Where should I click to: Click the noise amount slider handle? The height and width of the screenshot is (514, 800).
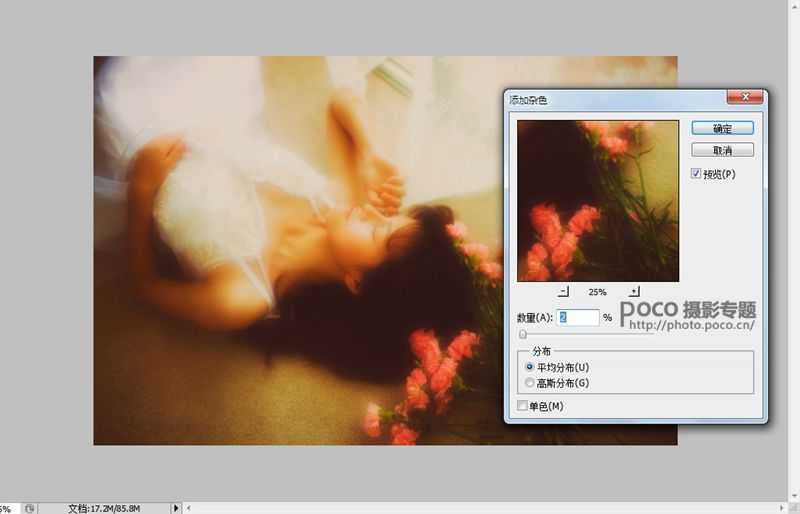click(522, 334)
